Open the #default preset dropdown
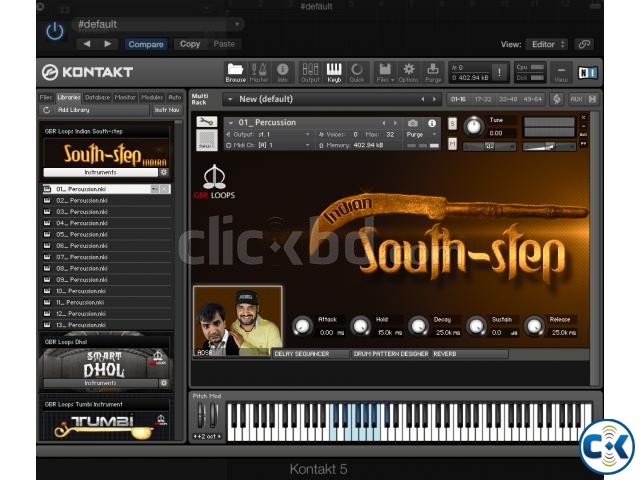The width and height of the screenshot is (640, 480). 158,24
